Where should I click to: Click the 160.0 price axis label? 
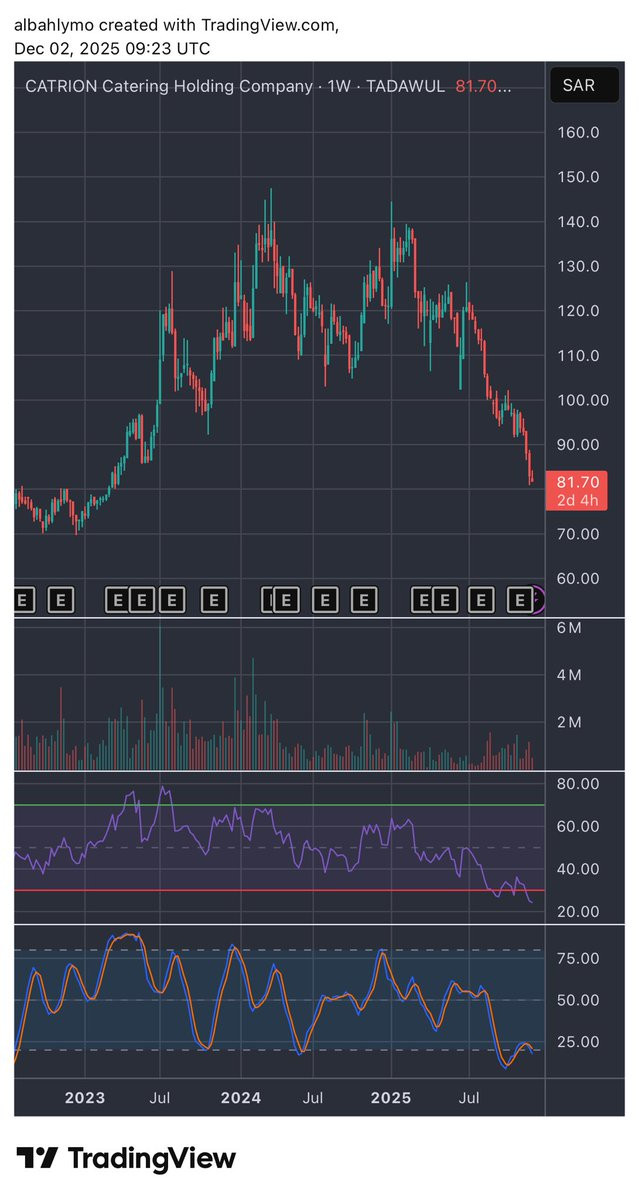click(577, 132)
